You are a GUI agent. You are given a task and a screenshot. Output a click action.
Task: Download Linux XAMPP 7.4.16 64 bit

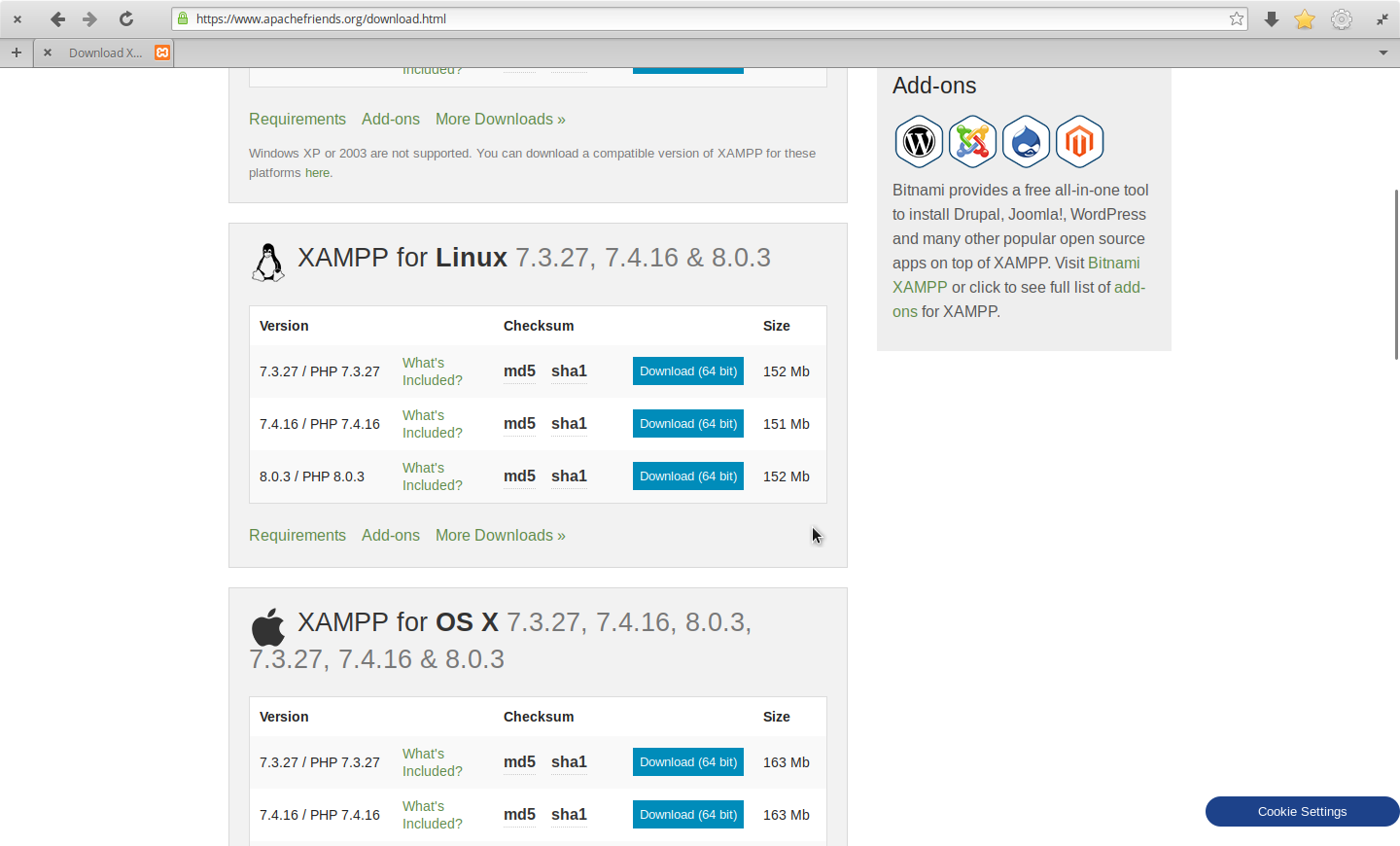coord(688,424)
